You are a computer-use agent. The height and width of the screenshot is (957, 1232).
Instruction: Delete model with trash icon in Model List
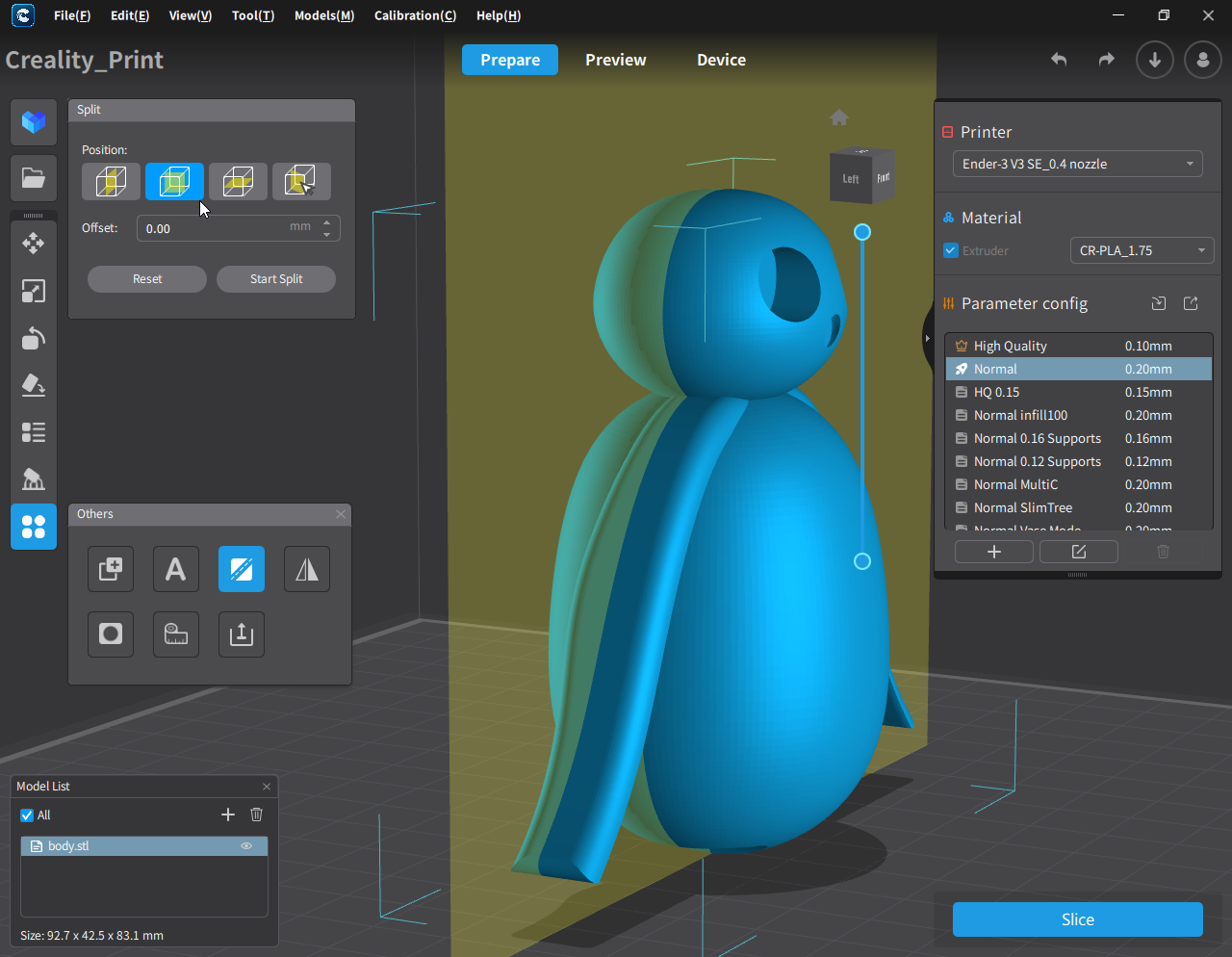257,815
